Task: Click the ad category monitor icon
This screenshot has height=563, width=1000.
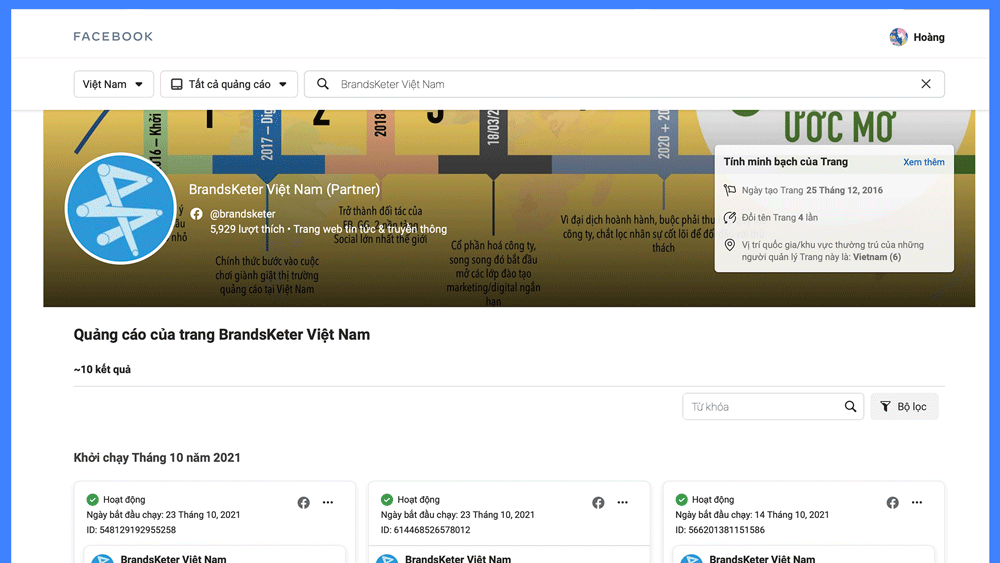Action: (177, 84)
